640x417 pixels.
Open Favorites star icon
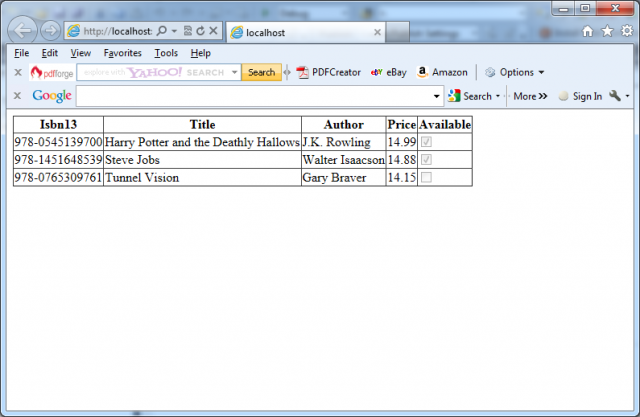[x=607, y=31]
